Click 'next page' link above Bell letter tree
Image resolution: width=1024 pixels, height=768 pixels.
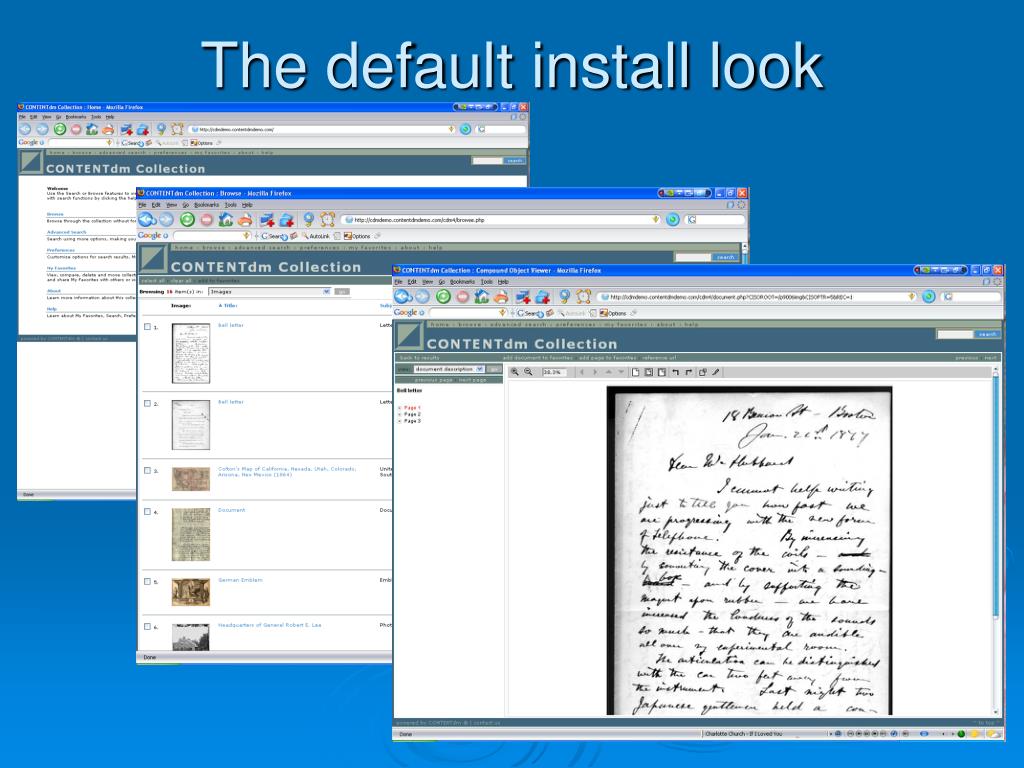coord(472,380)
